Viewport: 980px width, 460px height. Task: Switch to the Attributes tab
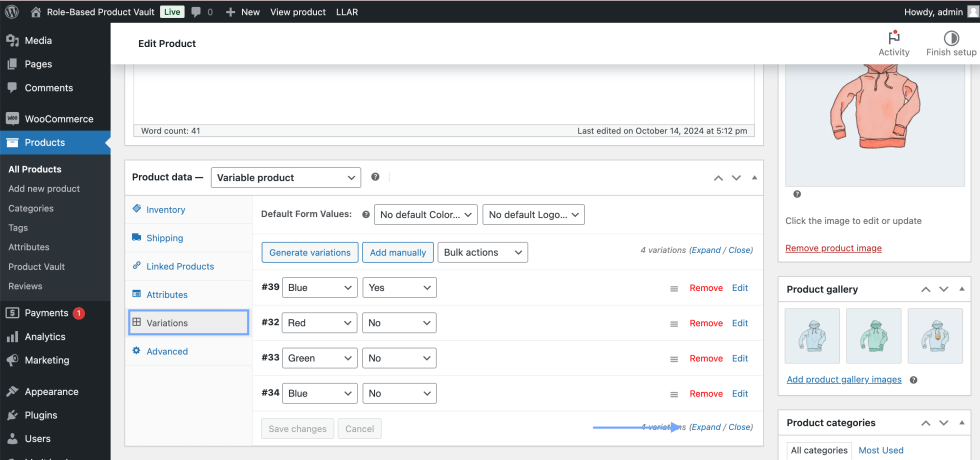point(166,295)
